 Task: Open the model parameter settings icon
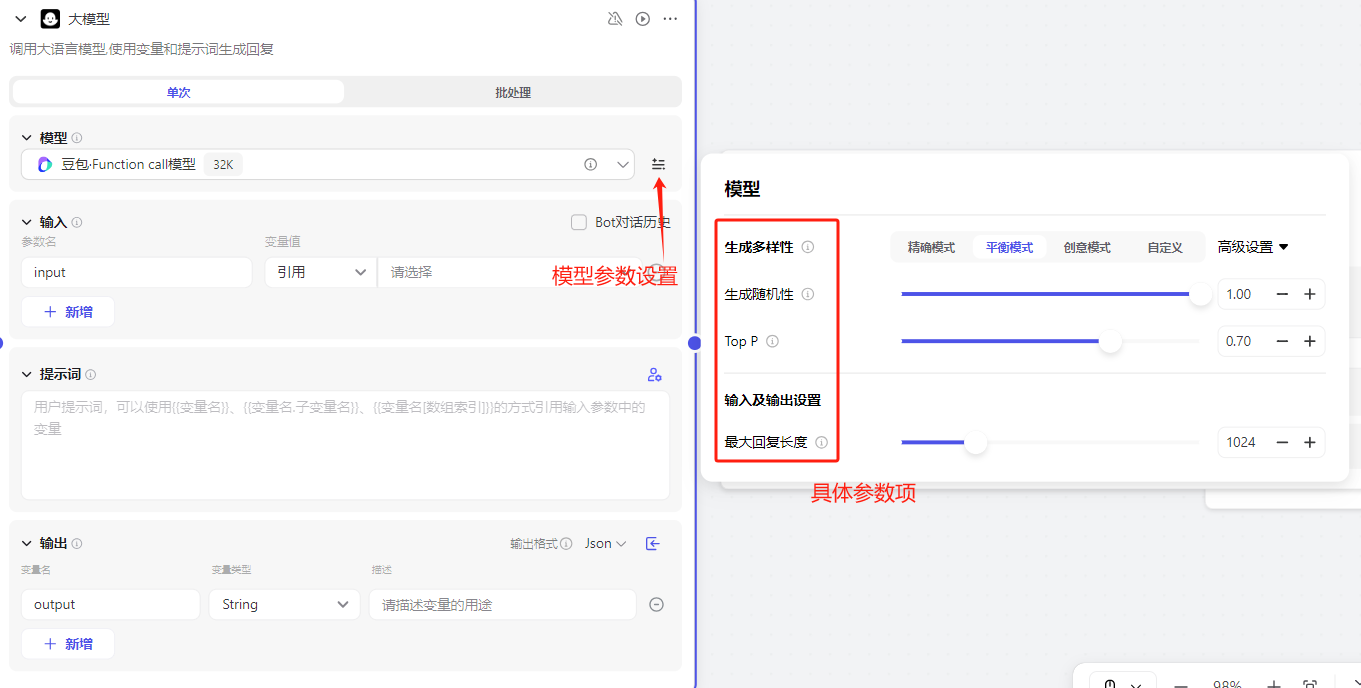tap(658, 164)
